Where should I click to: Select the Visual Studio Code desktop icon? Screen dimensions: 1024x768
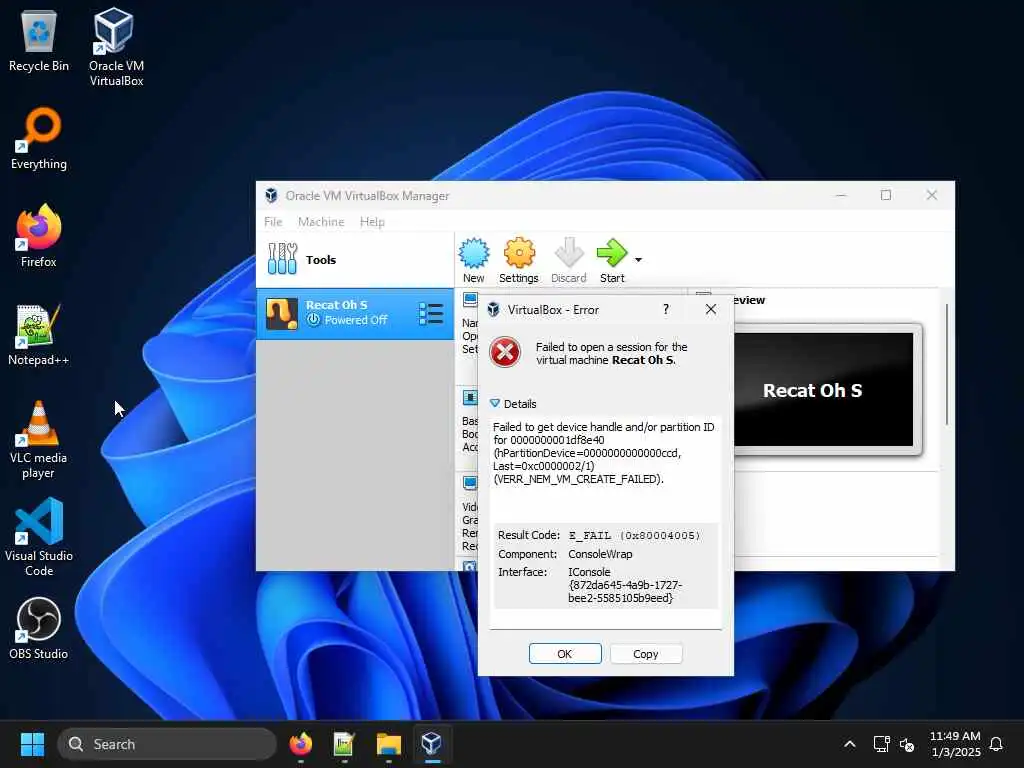pos(39,537)
